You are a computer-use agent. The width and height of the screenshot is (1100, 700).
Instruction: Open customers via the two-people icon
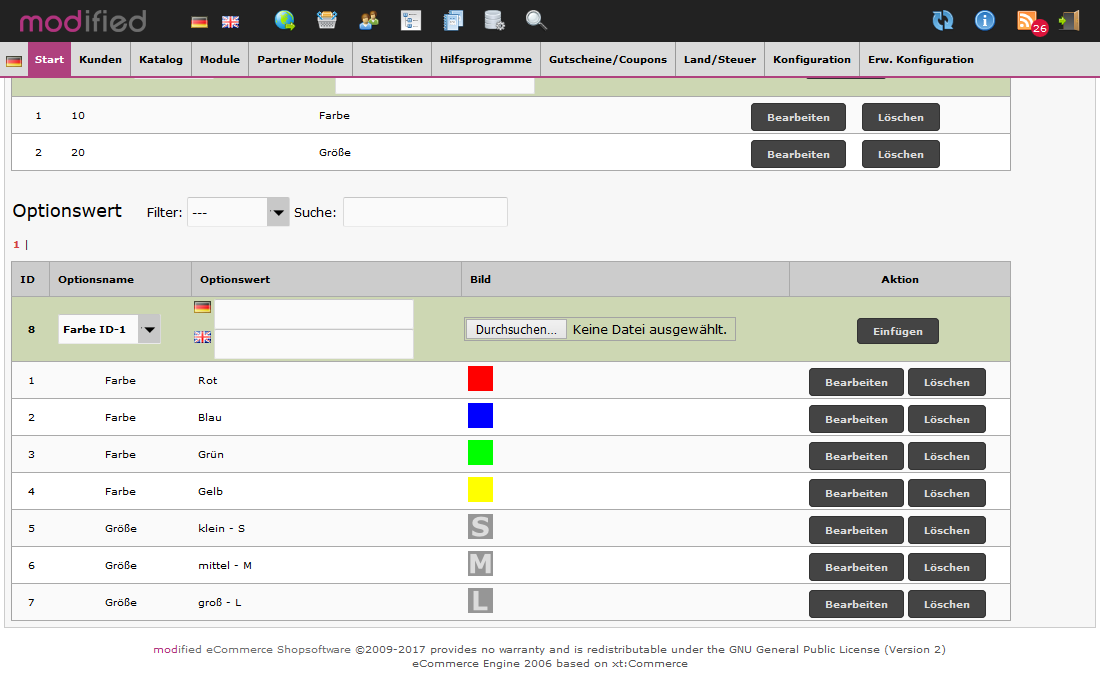(368, 20)
